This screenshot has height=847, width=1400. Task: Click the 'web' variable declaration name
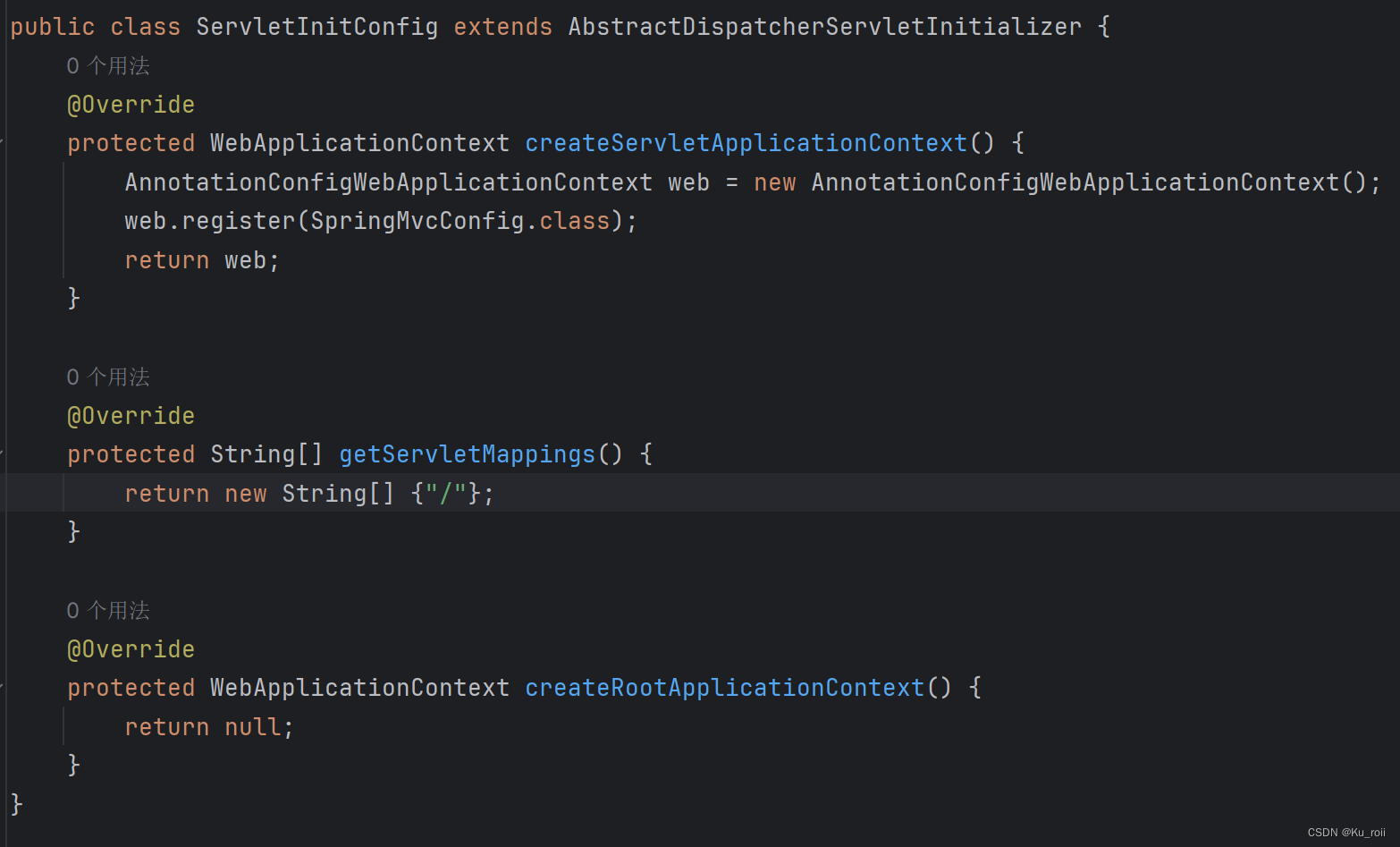(689, 182)
